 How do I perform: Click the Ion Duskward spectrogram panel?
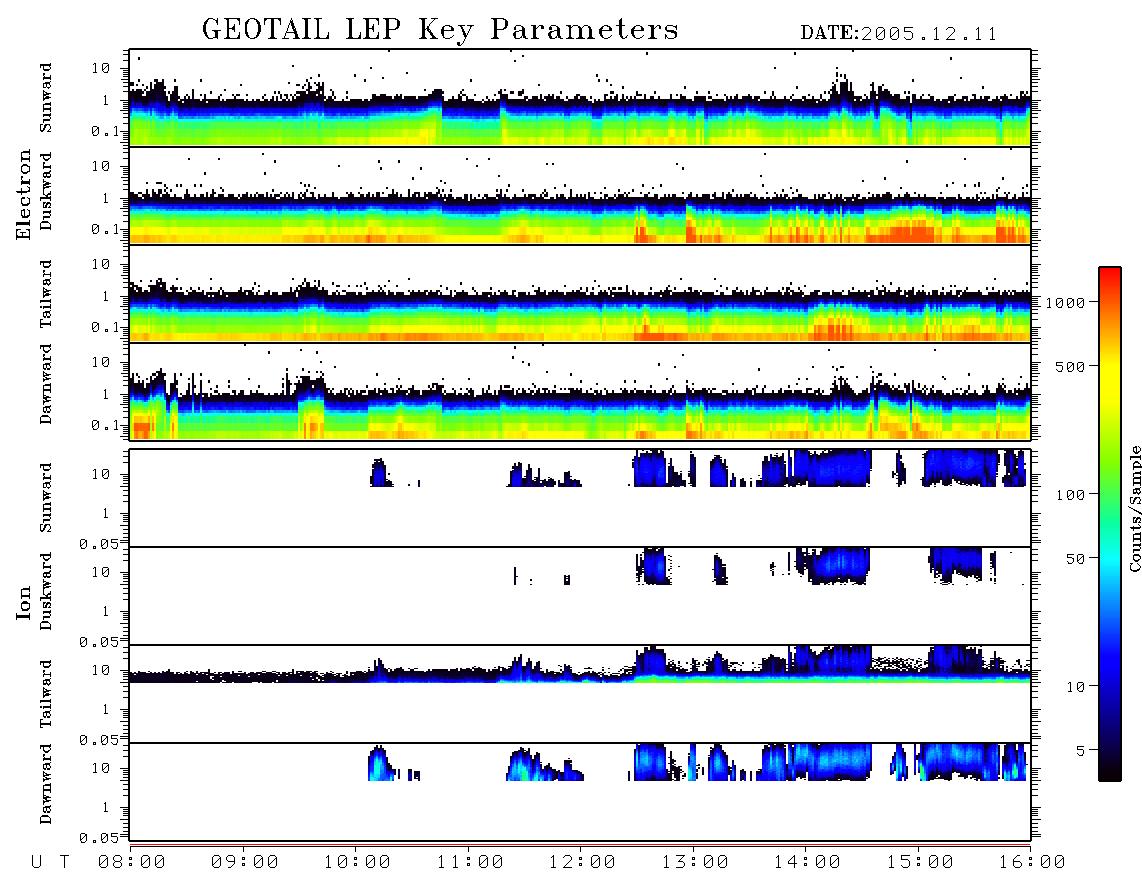pos(580,596)
